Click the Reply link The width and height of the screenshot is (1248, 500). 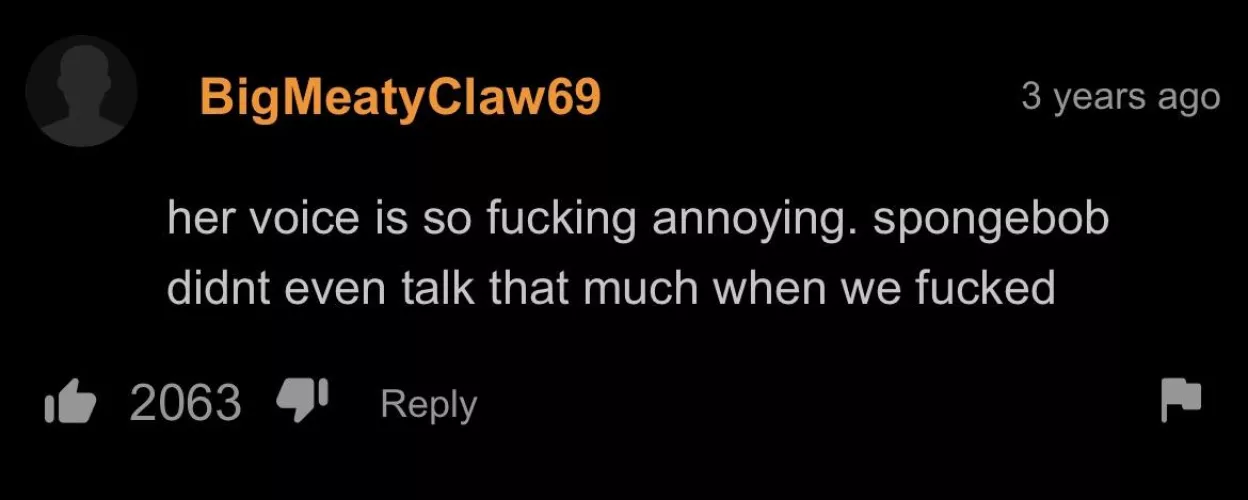click(429, 405)
